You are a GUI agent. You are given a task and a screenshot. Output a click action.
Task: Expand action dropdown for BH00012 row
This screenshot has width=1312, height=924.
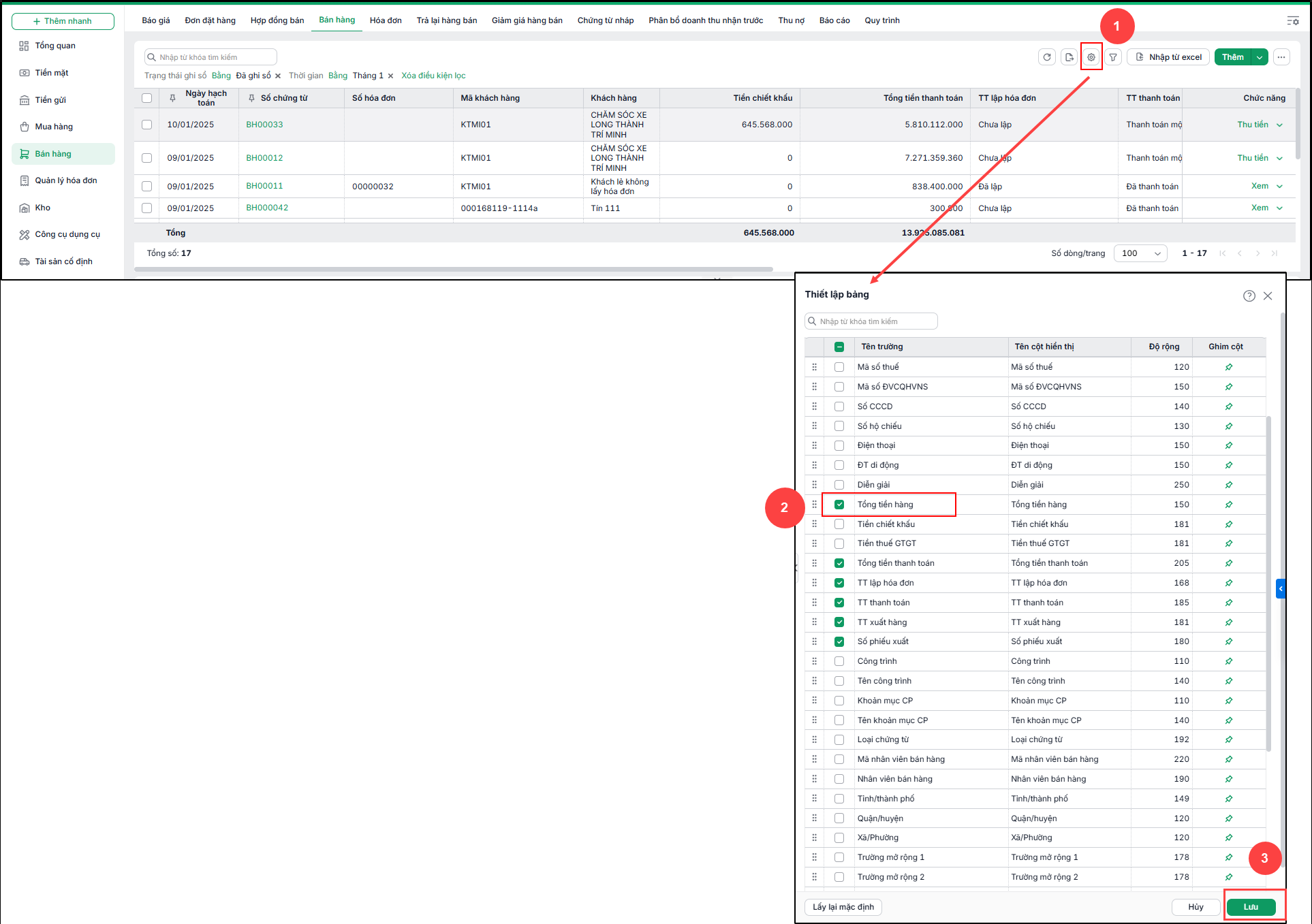[x=1279, y=158]
